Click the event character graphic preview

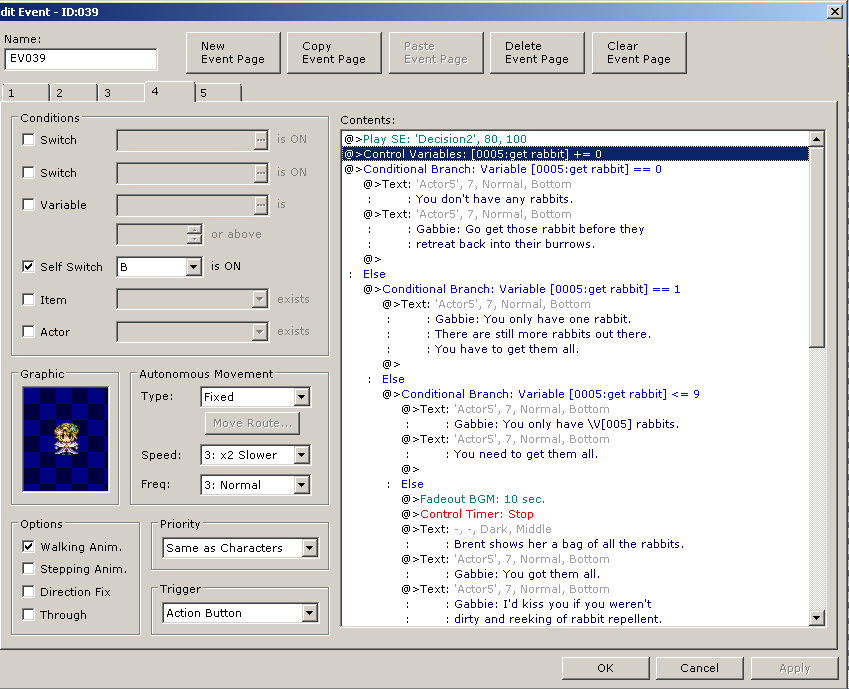tap(65, 438)
